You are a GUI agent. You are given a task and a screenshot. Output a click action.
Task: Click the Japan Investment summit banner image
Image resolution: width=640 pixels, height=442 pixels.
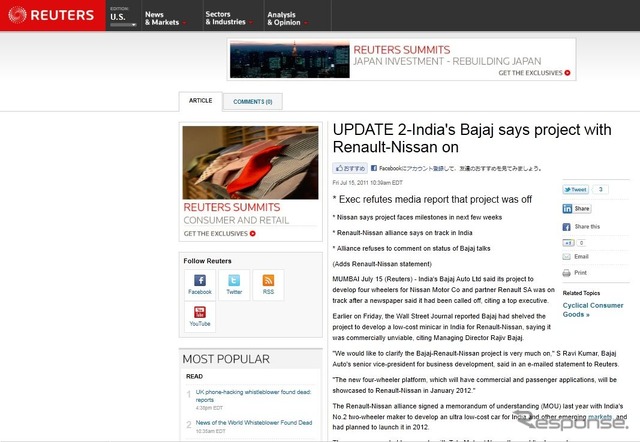click(x=289, y=59)
